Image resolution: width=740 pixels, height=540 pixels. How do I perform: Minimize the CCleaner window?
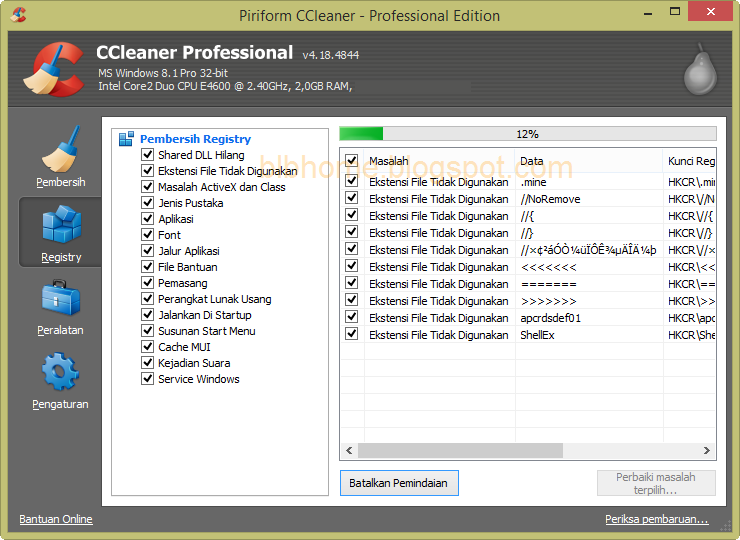648,13
